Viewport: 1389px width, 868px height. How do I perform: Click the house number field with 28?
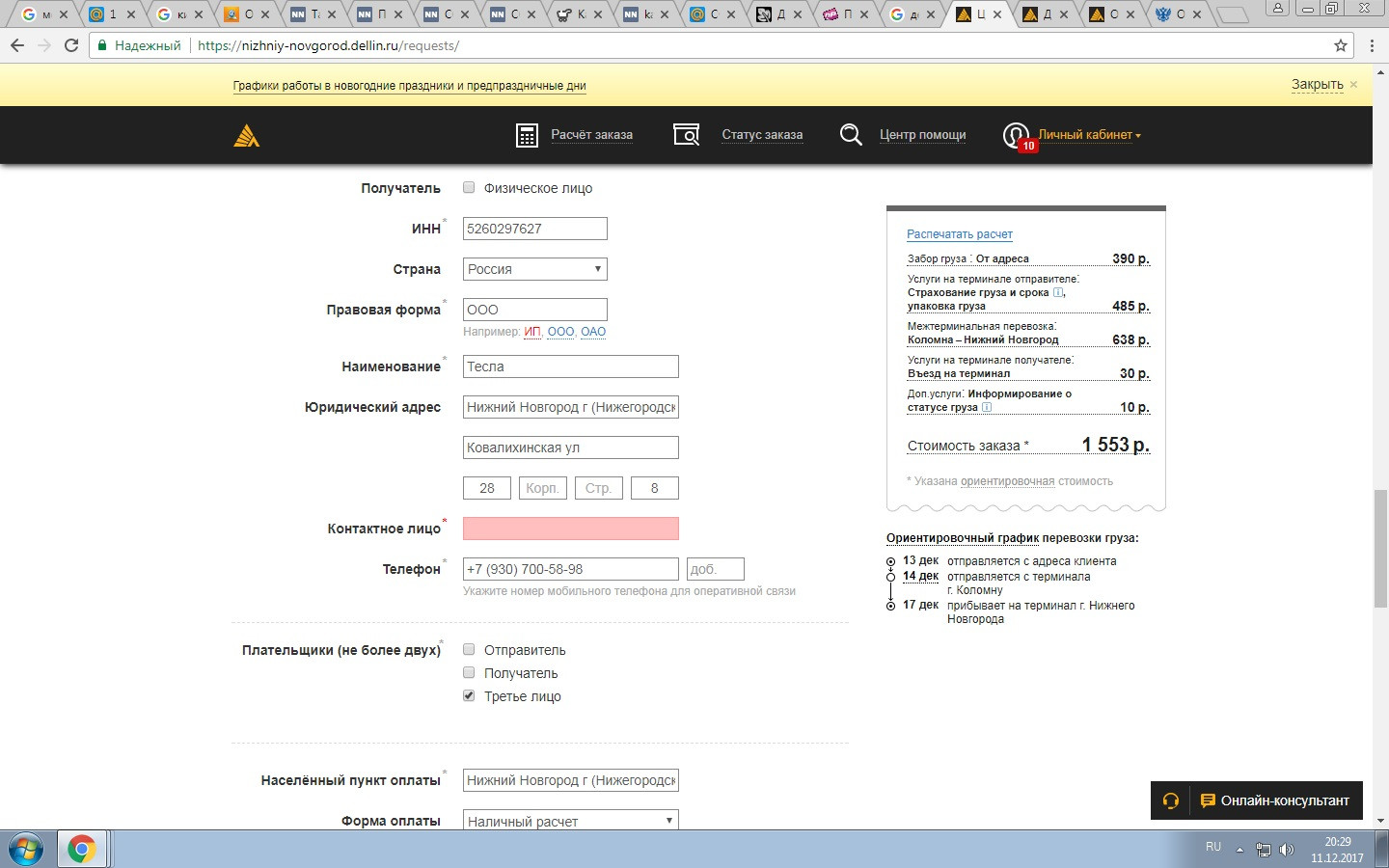pos(487,488)
